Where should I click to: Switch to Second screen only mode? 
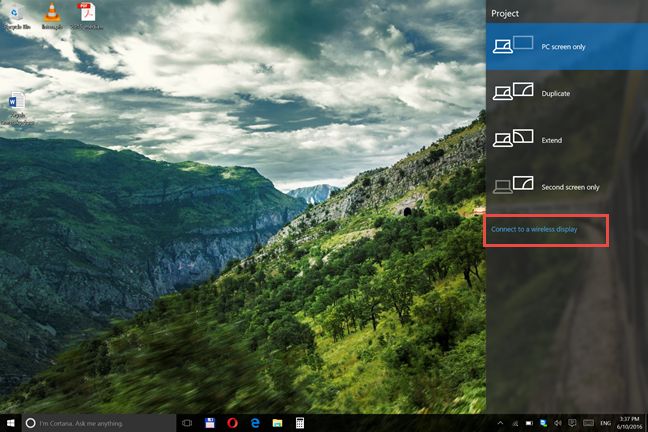pyautogui.click(x=567, y=186)
